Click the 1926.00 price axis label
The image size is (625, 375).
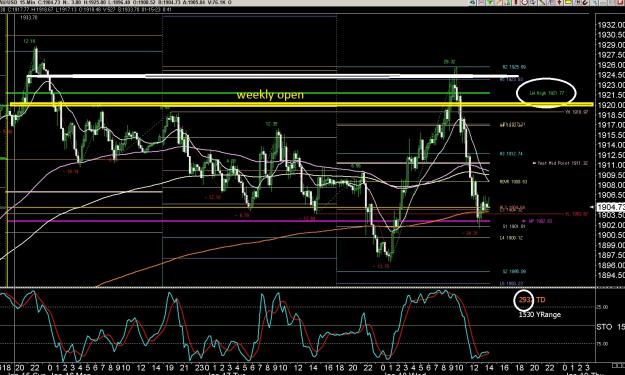(x=610, y=65)
